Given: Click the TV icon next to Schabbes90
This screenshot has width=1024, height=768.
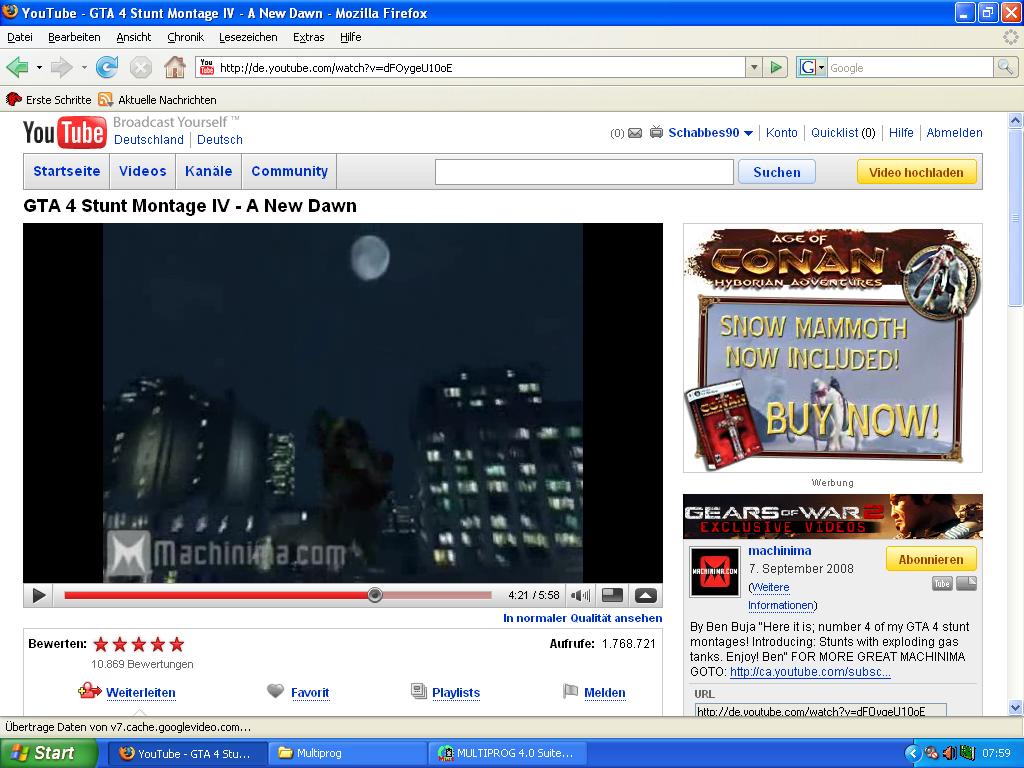Looking at the screenshot, I should (656, 133).
